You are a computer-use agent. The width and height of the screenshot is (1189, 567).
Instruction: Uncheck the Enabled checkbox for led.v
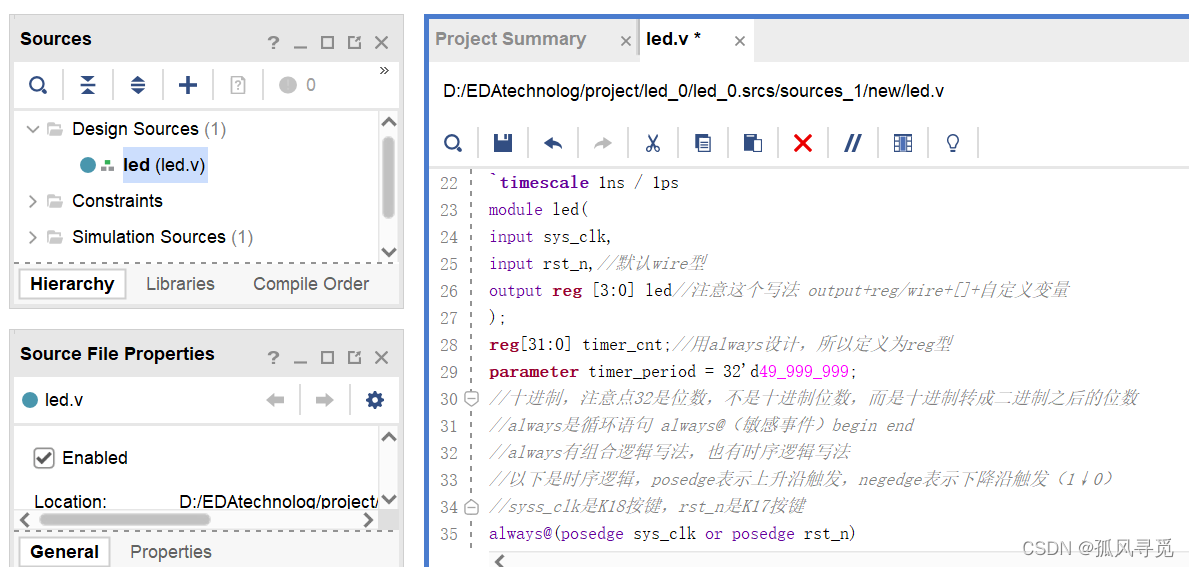(x=44, y=458)
